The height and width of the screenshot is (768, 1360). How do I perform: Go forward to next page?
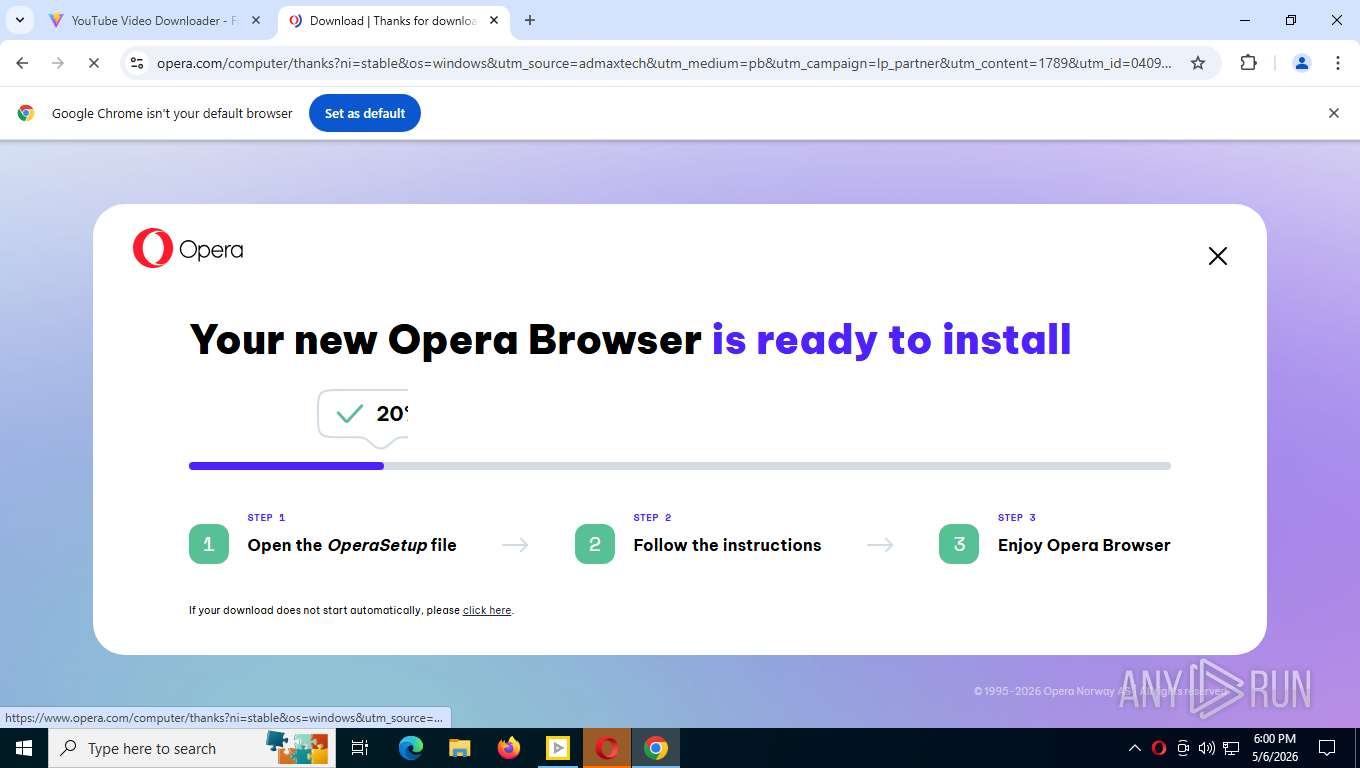[x=58, y=63]
